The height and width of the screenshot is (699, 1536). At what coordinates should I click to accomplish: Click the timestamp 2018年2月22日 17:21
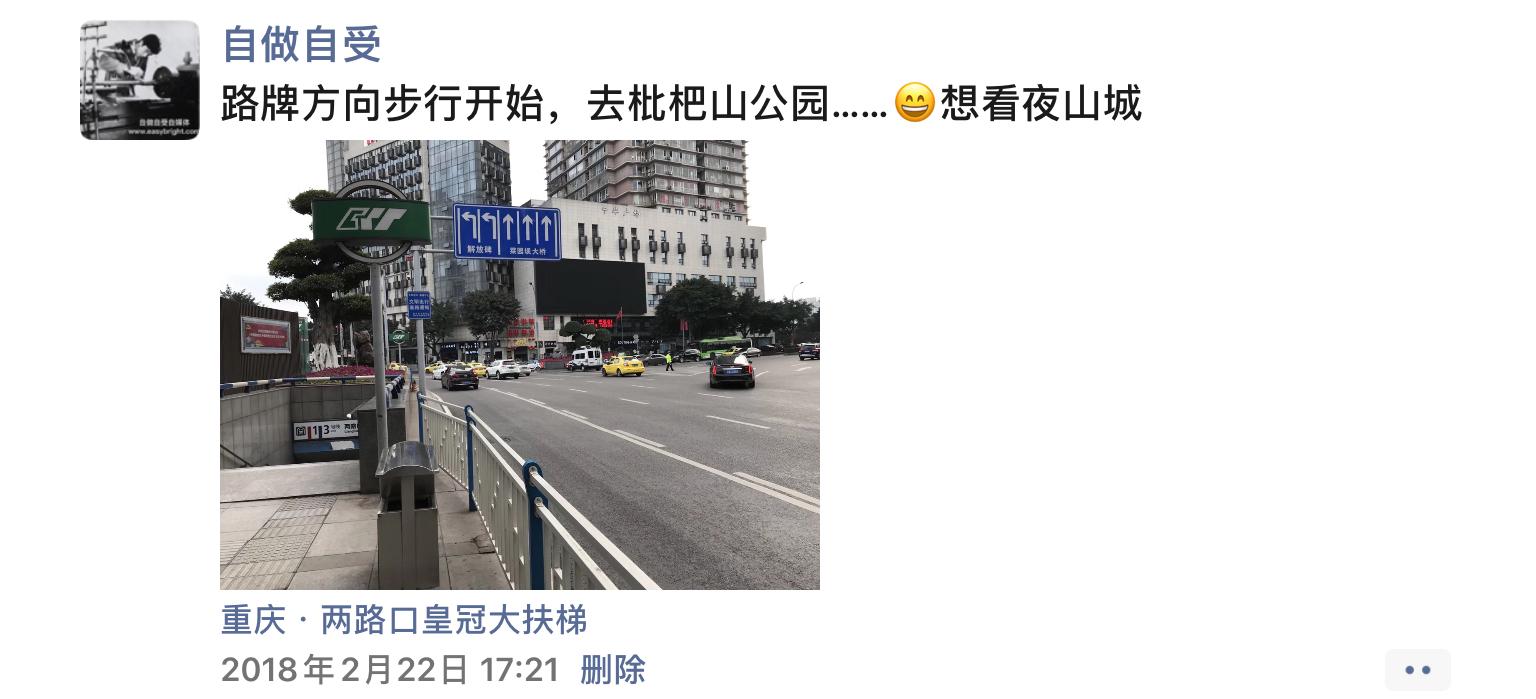pyautogui.click(x=390, y=670)
